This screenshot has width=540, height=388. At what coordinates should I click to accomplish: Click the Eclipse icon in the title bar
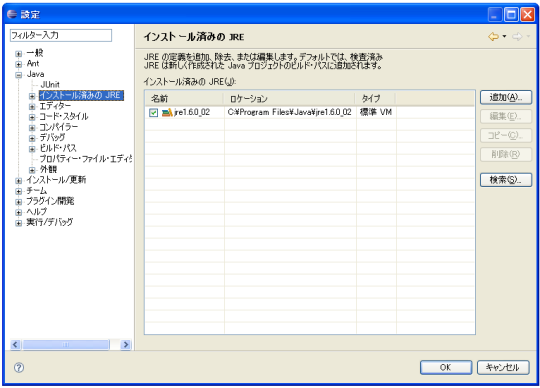[x=12, y=14]
